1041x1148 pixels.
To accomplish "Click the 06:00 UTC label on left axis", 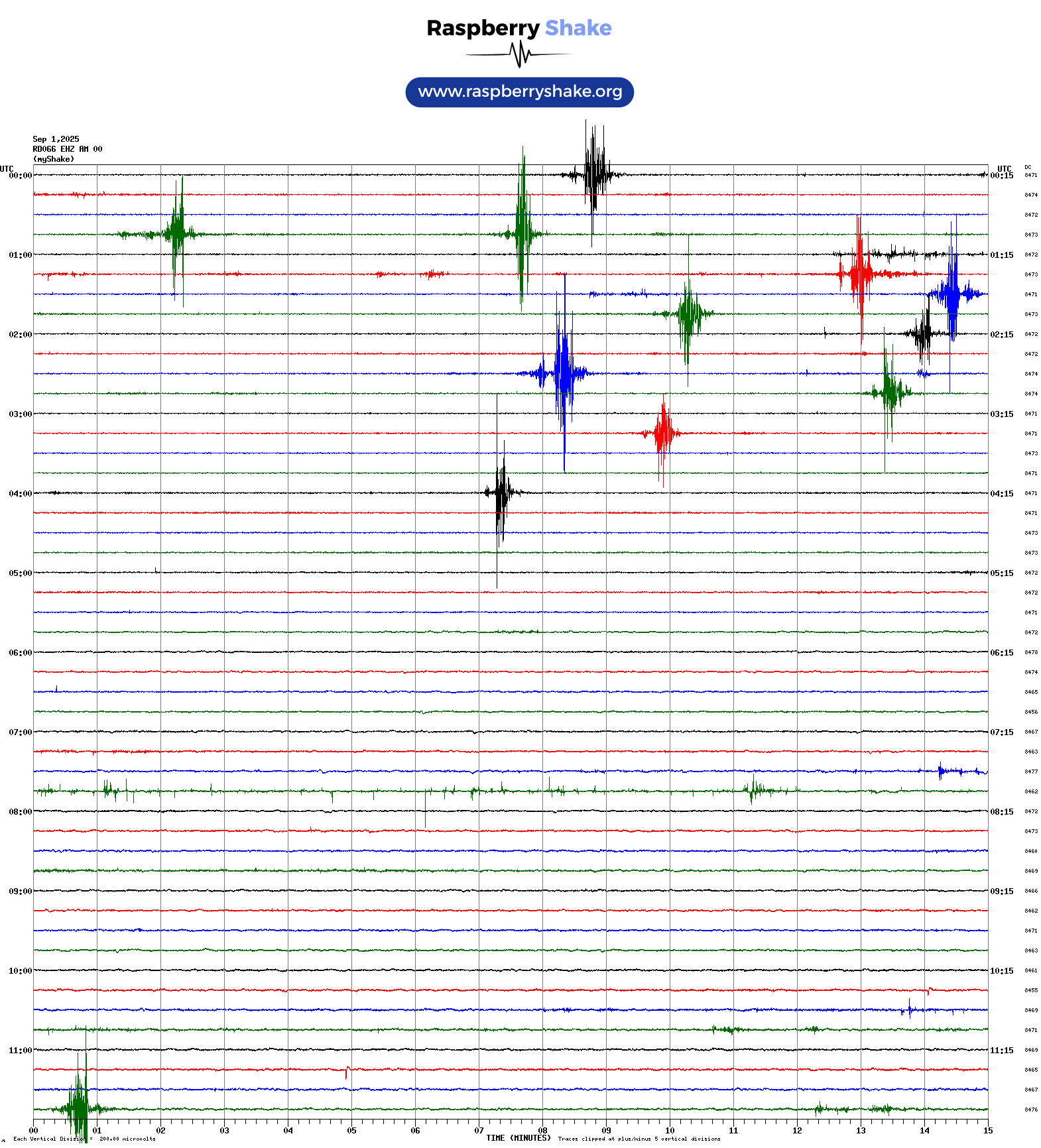I will [20, 653].
